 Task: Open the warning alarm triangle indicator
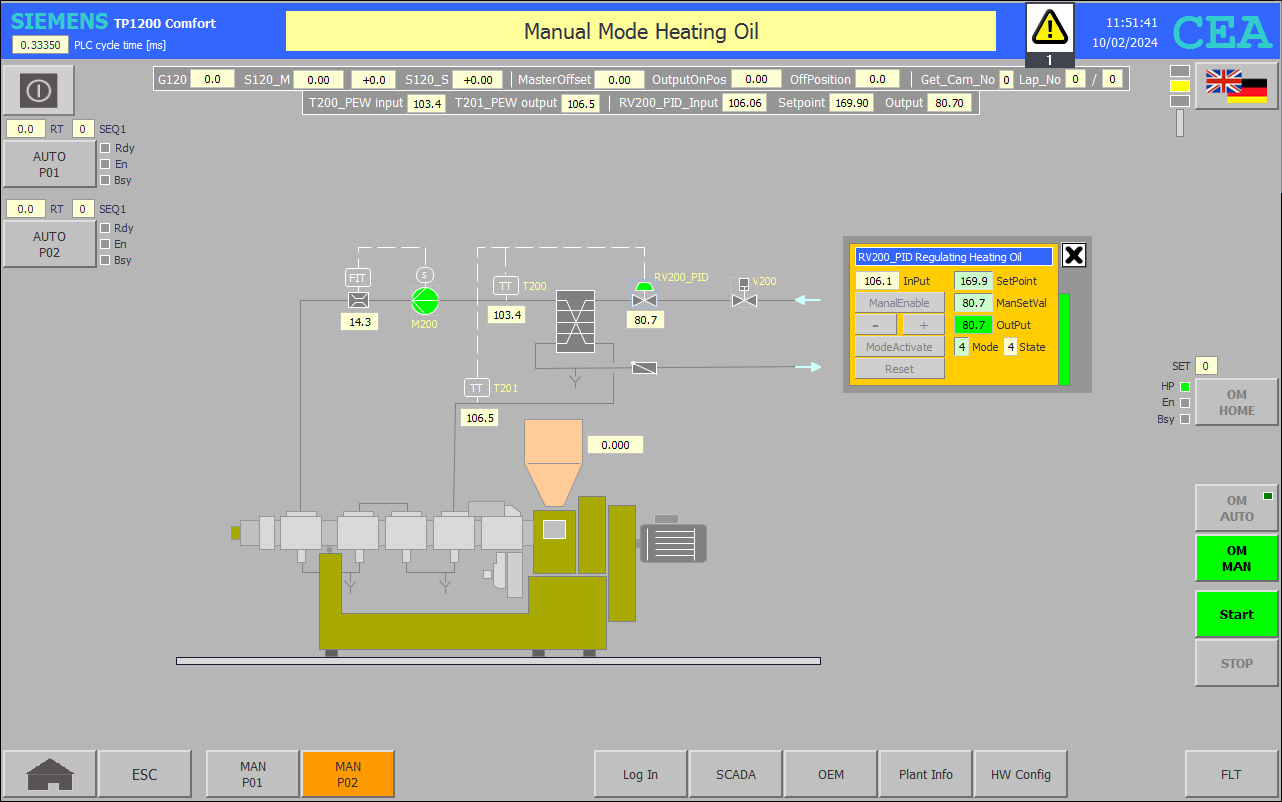tap(1050, 28)
